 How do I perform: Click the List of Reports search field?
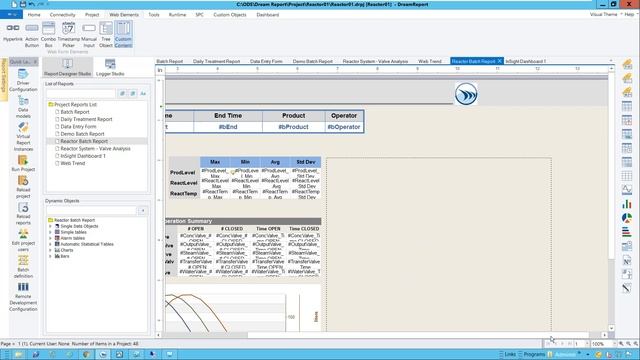tap(81, 93)
